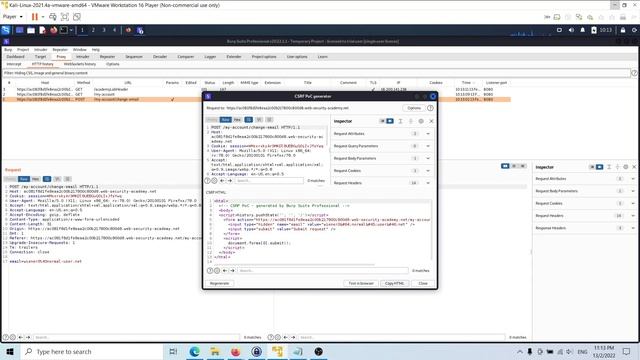The height and width of the screenshot is (360, 640).
Task: Switch to the Target tab
Action: [40, 57]
